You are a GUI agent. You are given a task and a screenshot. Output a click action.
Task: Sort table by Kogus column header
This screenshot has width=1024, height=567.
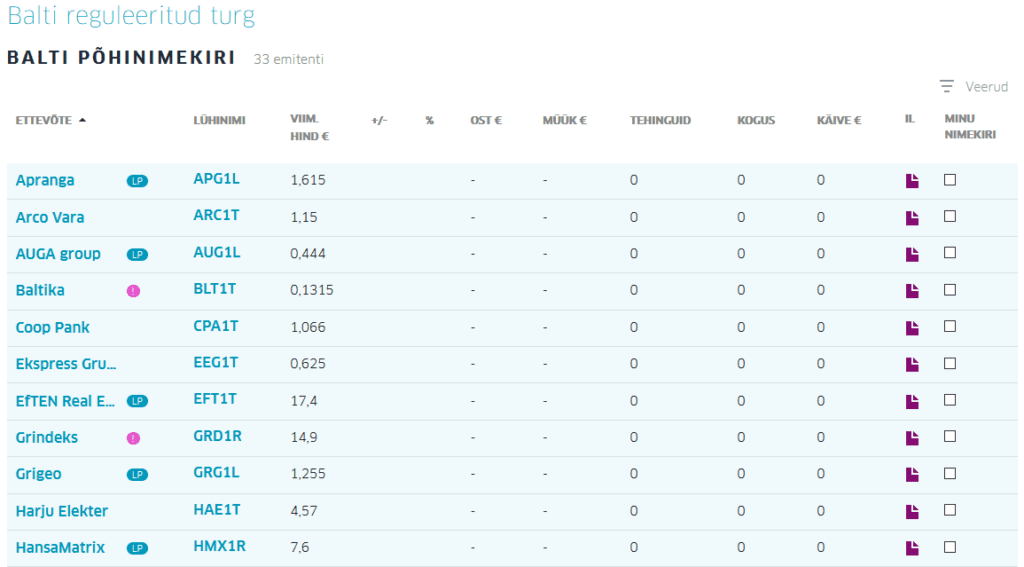click(x=756, y=120)
